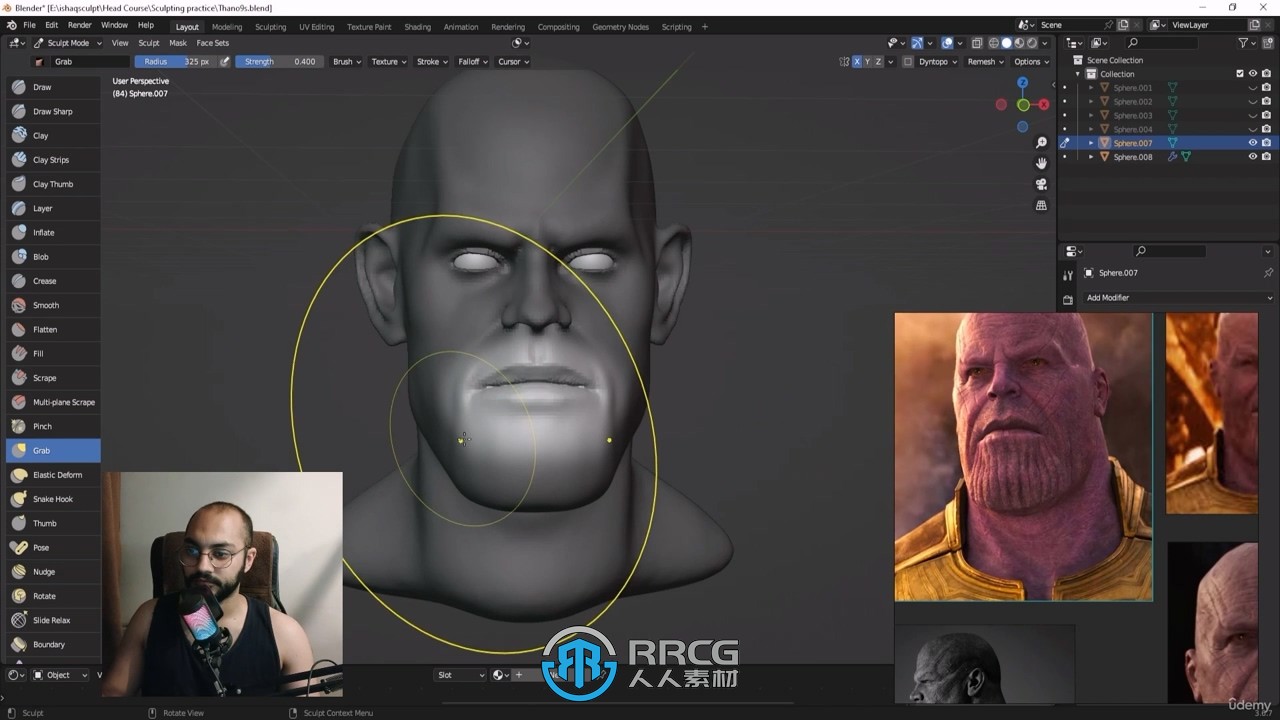This screenshot has height=720, width=1280.
Task: Select the Layer brush
Action: [x=53, y=208]
